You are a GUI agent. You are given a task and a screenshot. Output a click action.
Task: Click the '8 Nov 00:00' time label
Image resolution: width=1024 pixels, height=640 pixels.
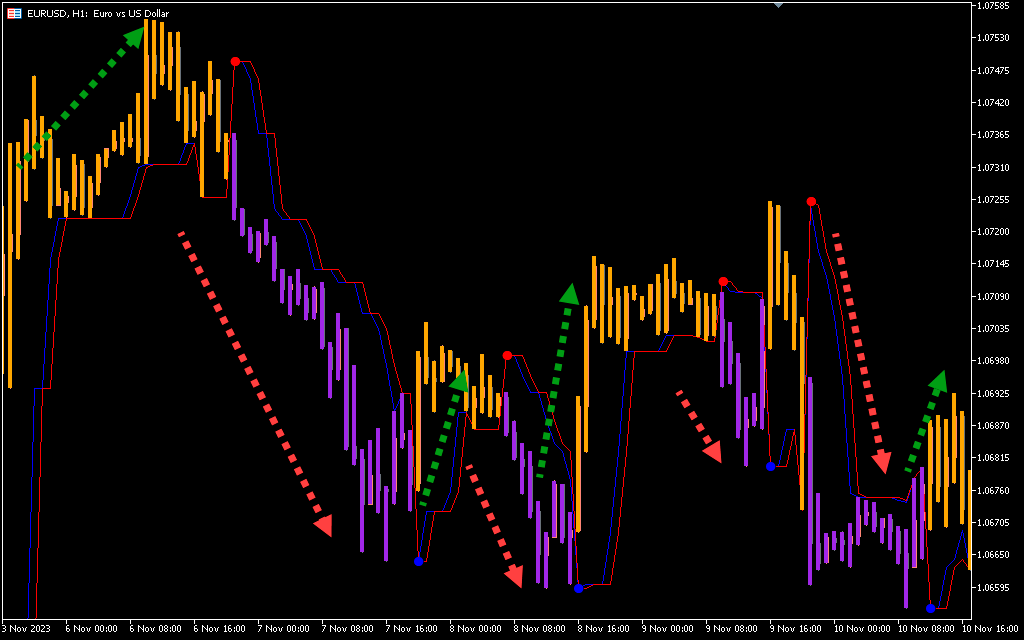(475, 628)
